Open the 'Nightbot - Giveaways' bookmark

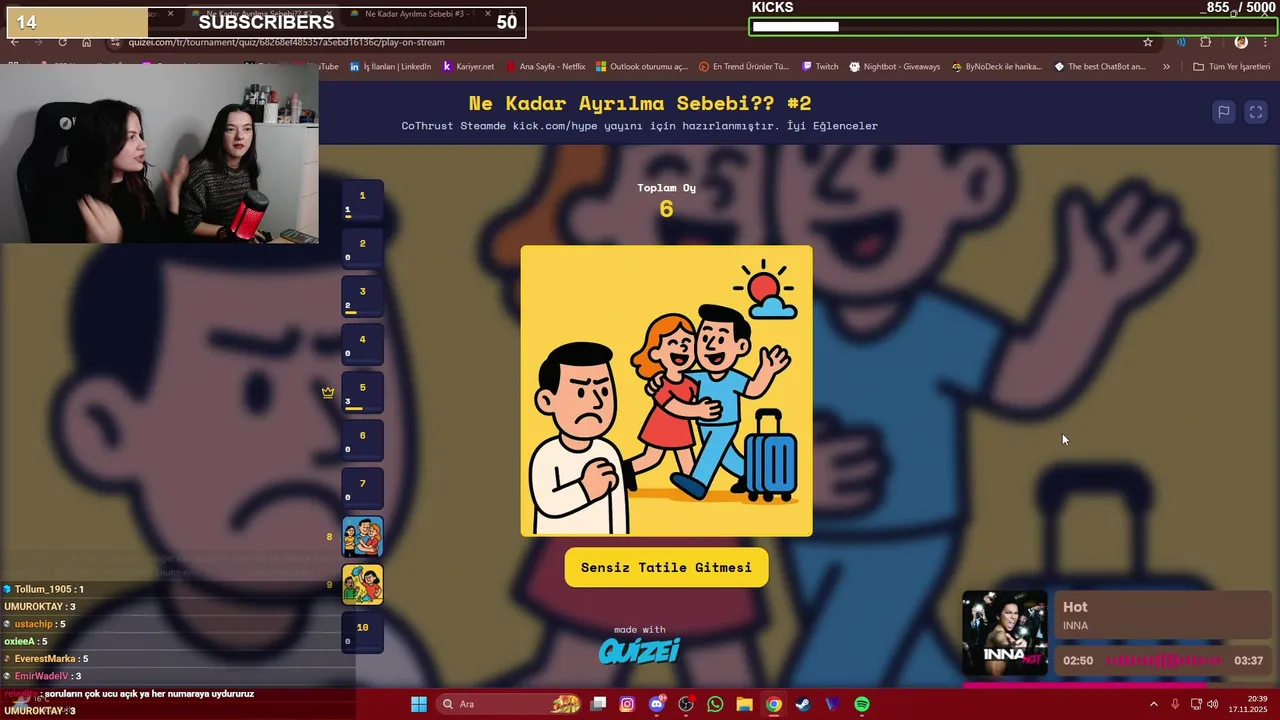[895, 67]
